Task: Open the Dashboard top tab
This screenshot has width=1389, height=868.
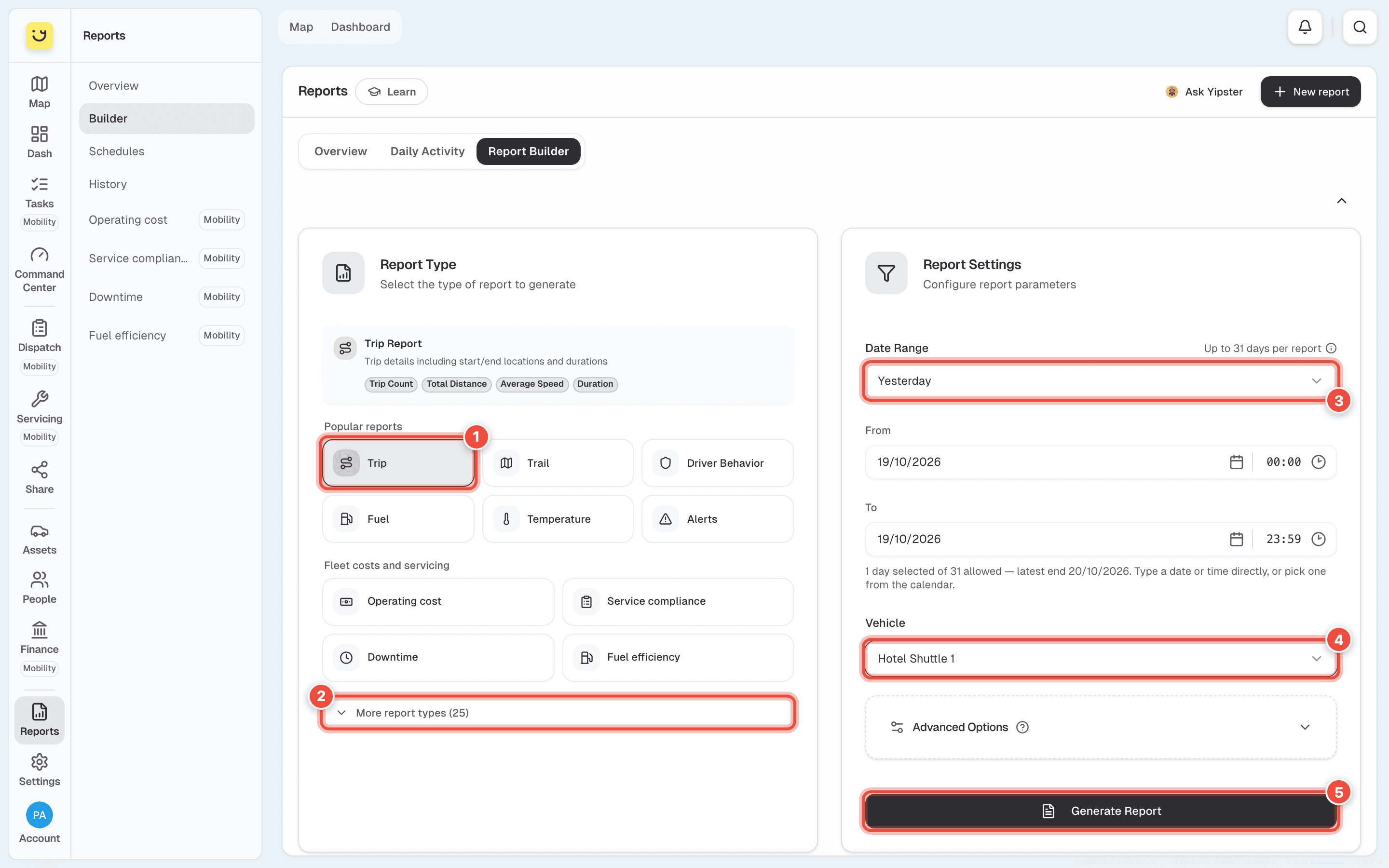Action: click(x=360, y=27)
